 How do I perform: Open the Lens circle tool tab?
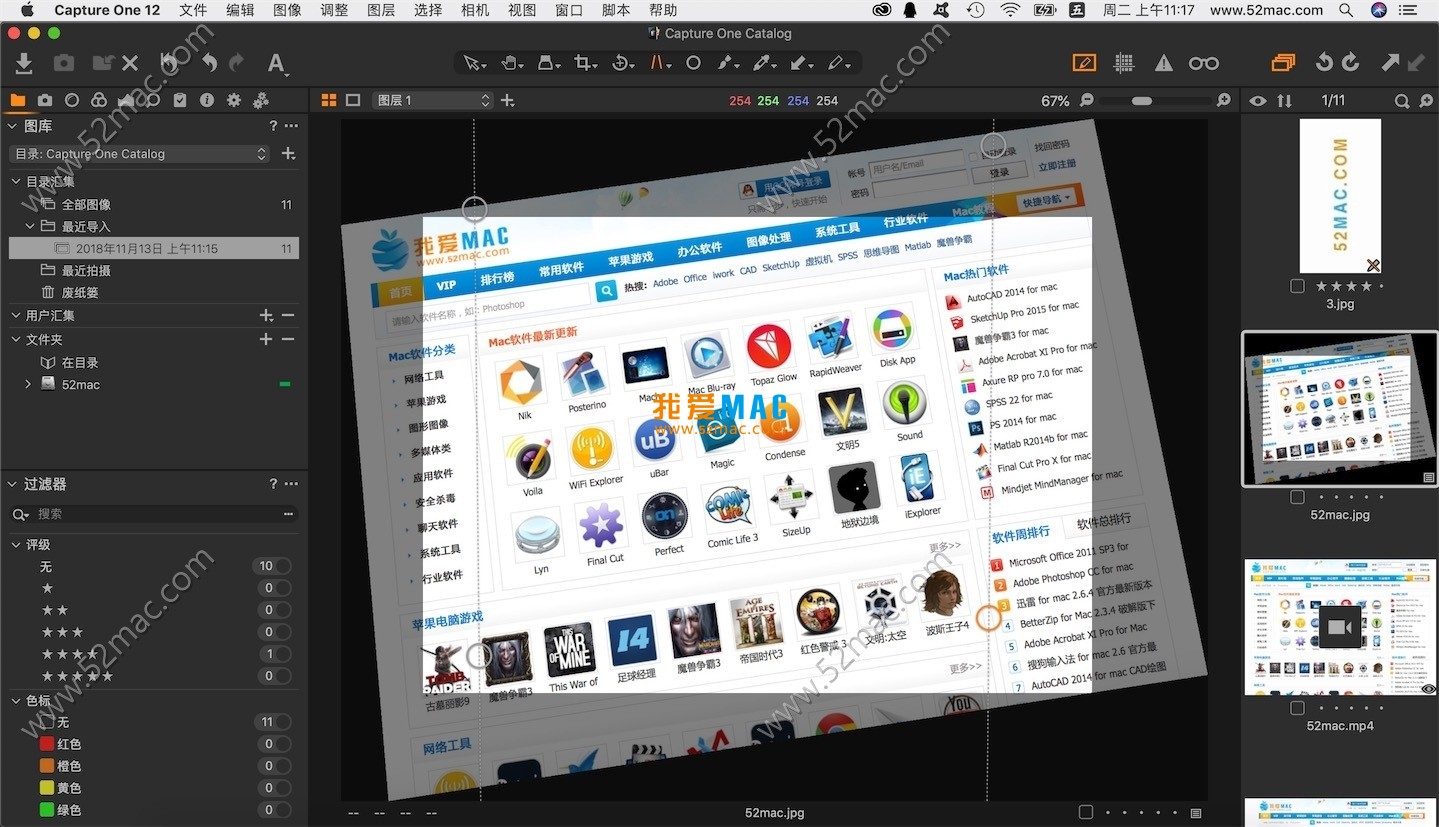point(72,100)
